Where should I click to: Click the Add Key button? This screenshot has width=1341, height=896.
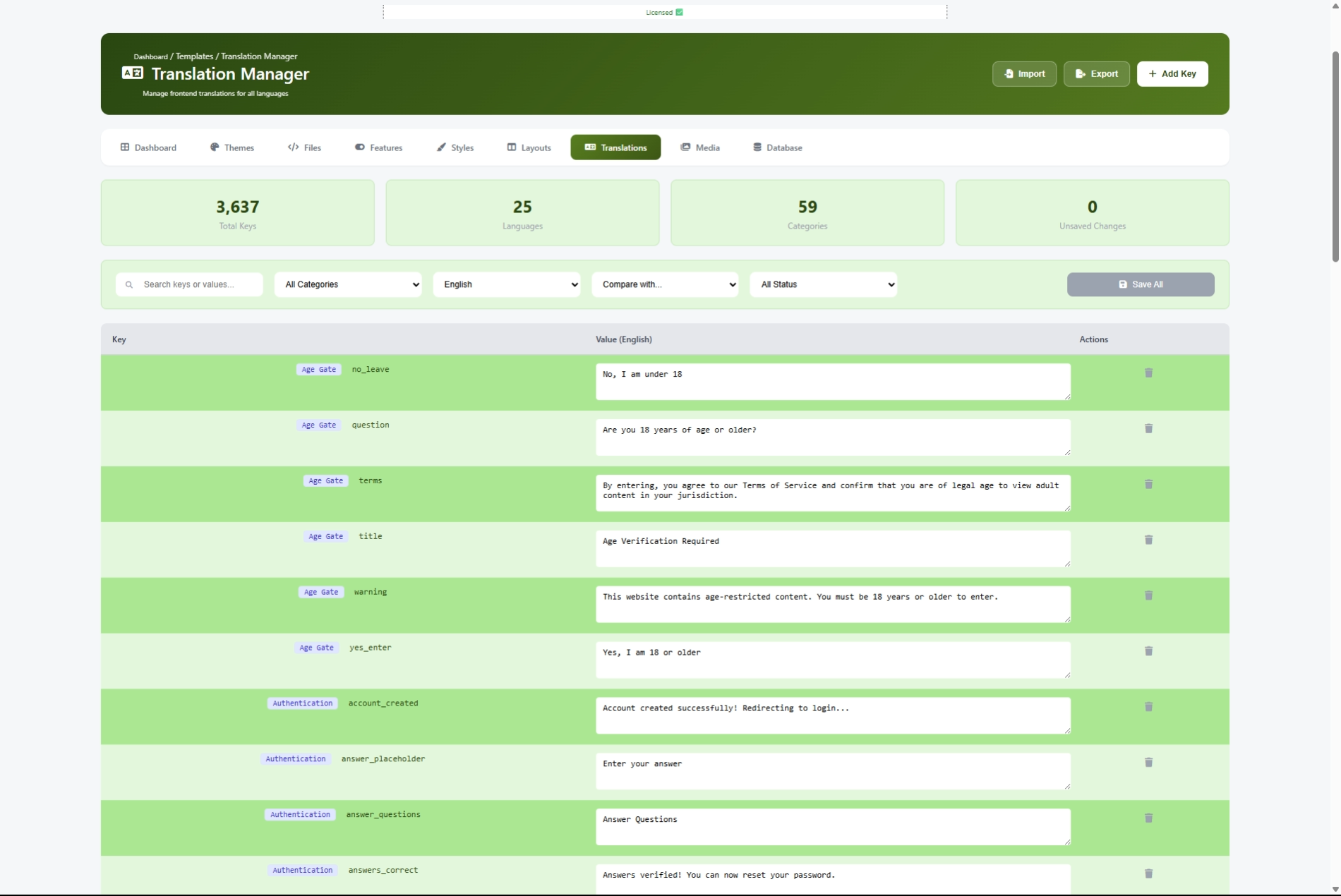pyautogui.click(x=1172, y=73)
